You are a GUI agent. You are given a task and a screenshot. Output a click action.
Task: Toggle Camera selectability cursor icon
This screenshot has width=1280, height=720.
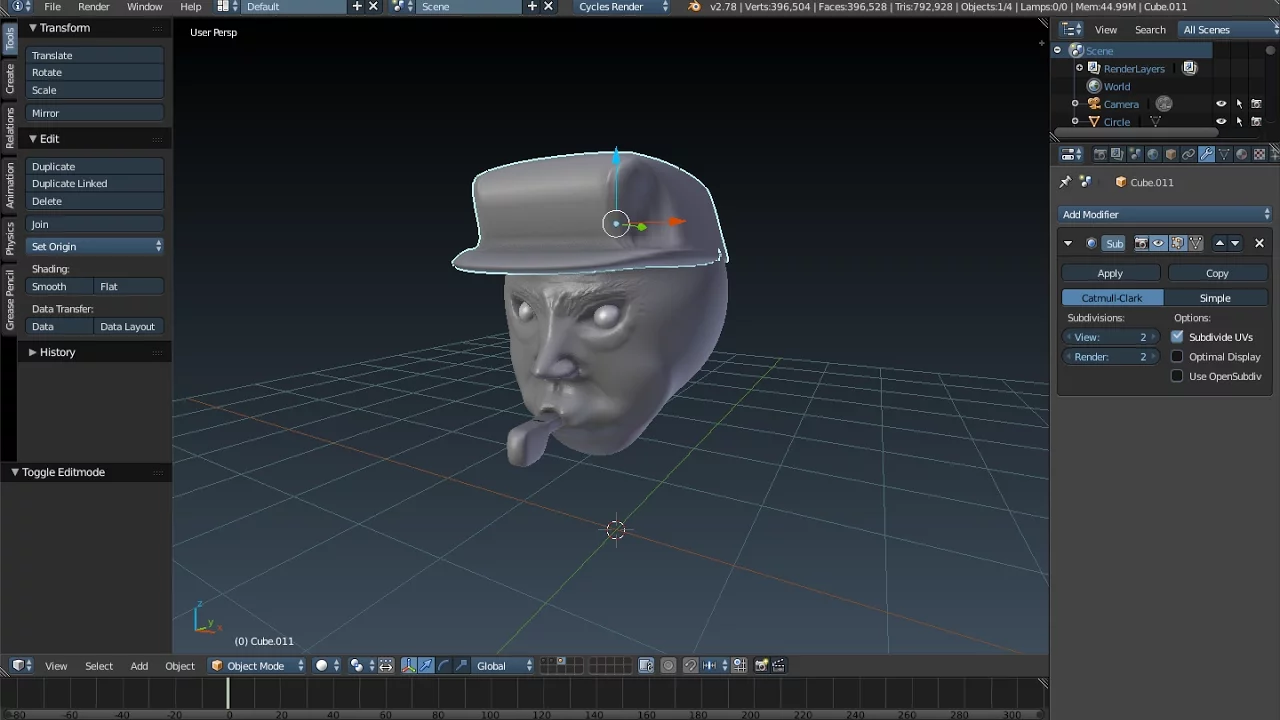1239,104
